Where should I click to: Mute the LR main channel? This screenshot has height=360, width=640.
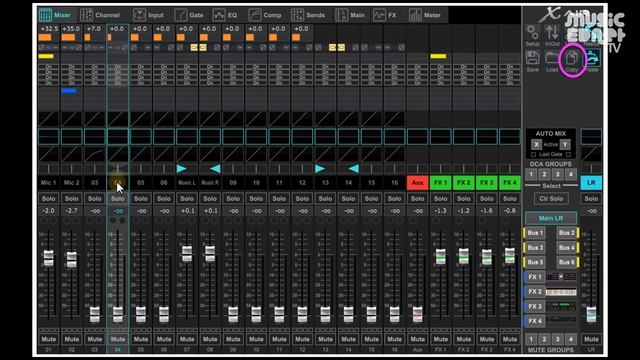coord(591,339)
